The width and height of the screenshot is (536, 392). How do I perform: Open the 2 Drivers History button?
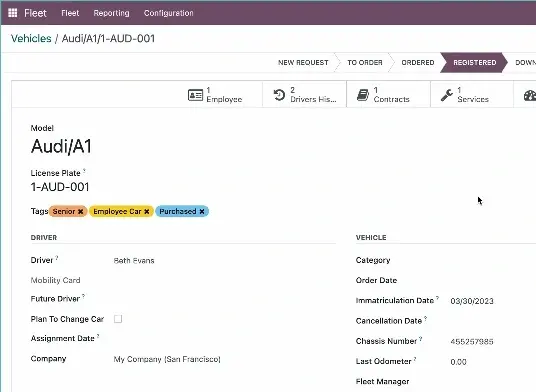click(305, 95)
